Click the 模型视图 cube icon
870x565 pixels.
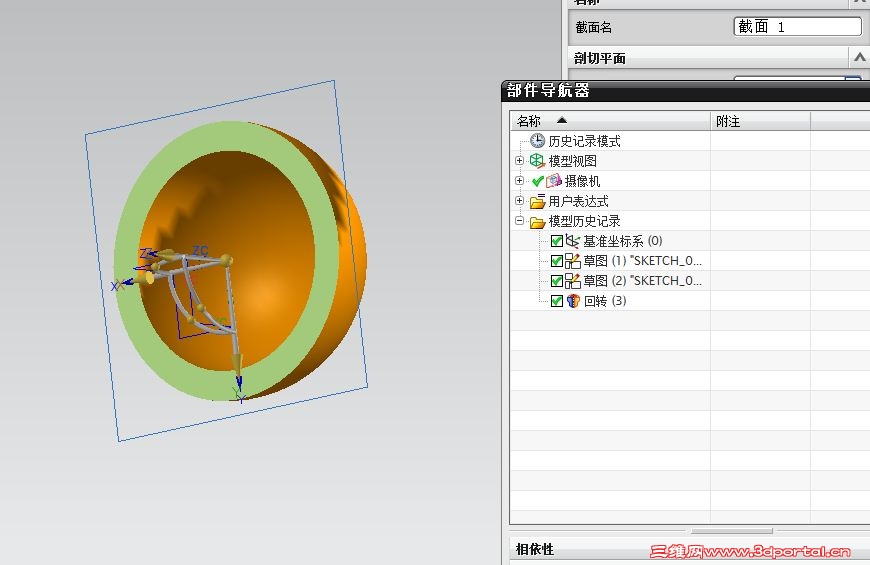[537, 161]
